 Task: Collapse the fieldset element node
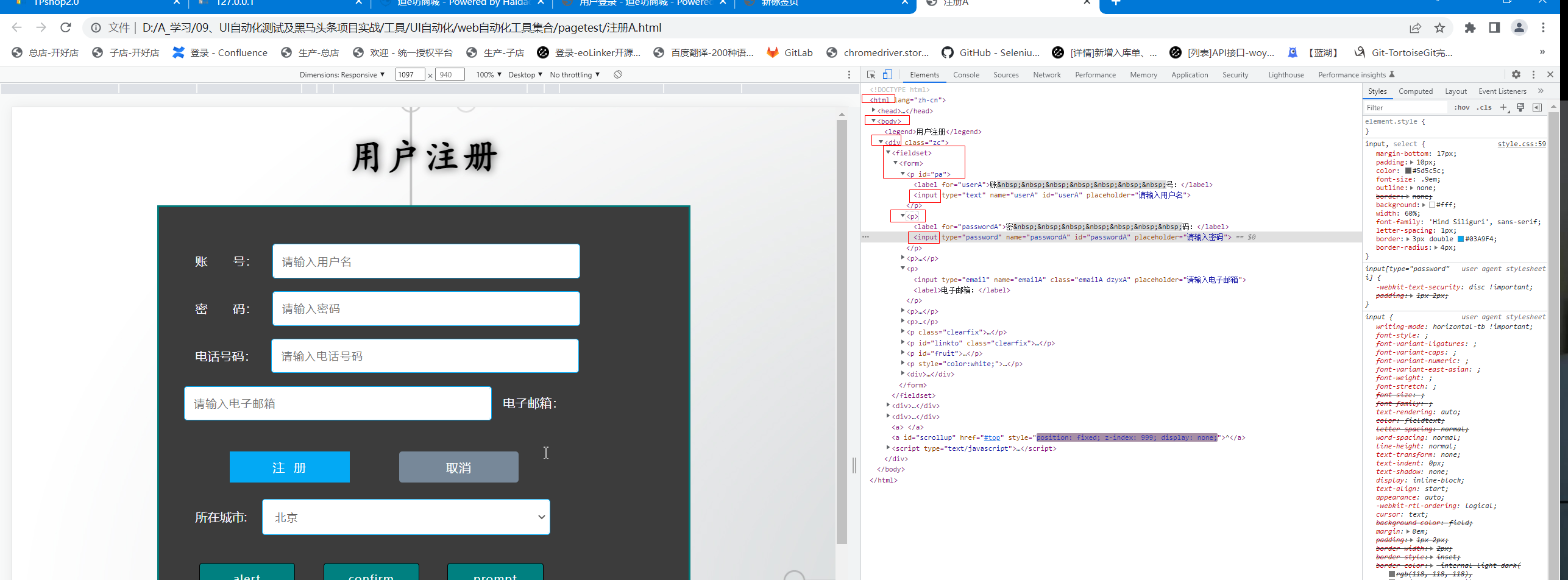(x=889, y=152)
